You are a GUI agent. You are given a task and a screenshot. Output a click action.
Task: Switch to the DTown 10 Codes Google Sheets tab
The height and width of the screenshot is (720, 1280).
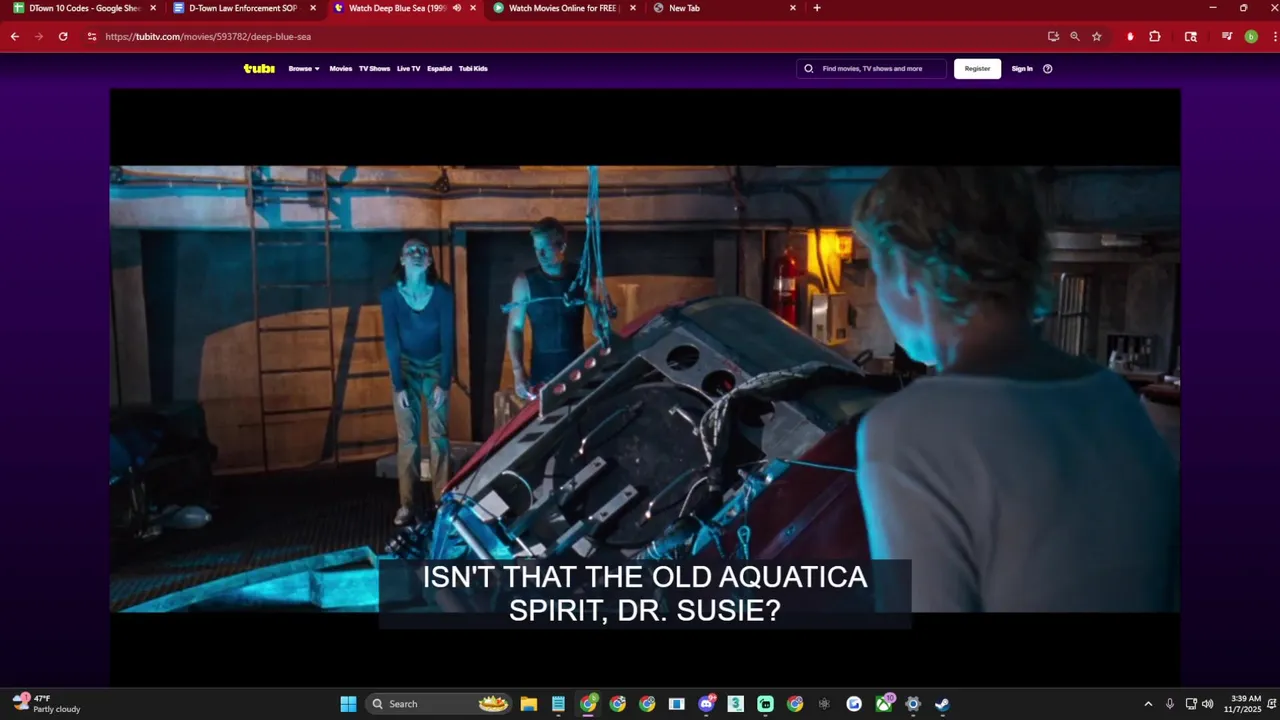84,8
